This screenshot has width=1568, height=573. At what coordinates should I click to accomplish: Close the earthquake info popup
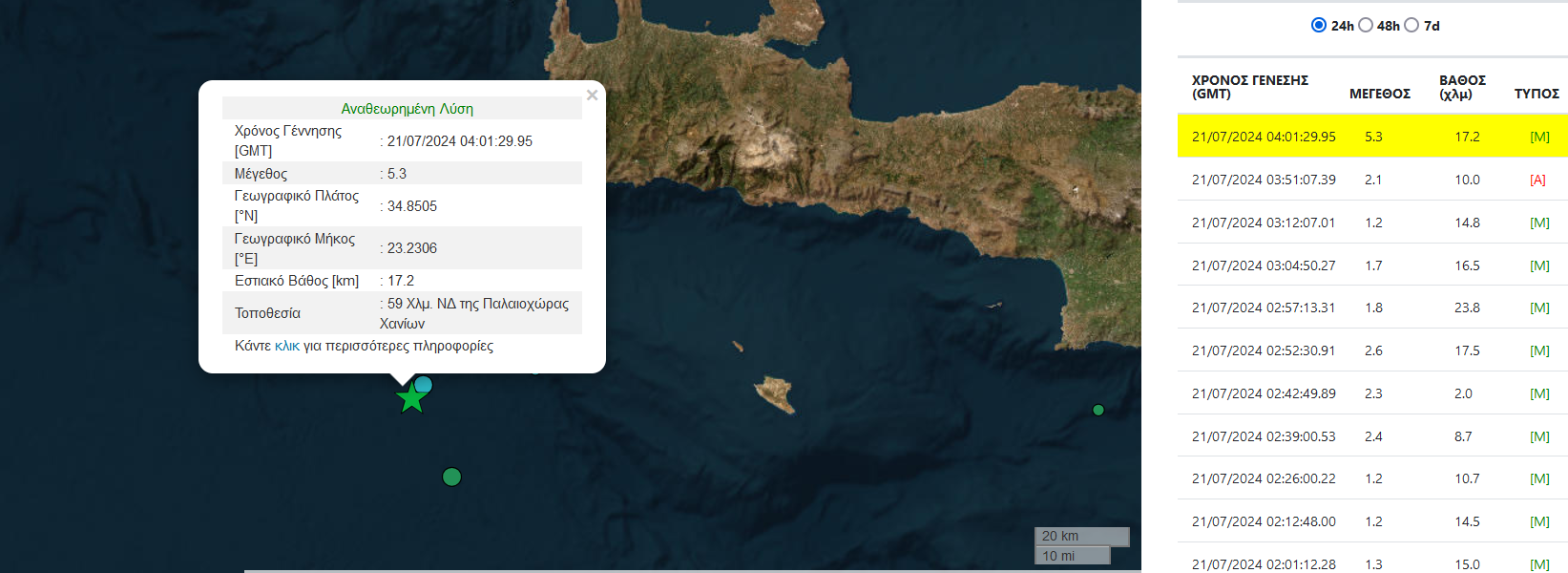pos(592,95)
